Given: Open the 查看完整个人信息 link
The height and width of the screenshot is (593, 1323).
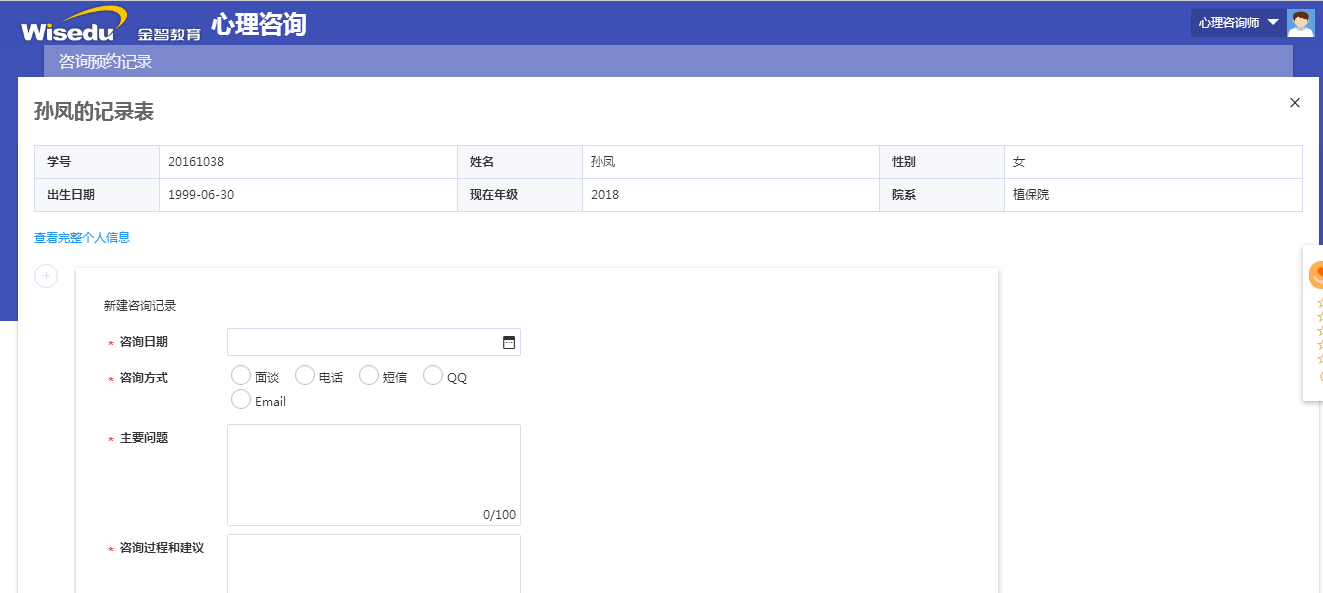Looking at the screenshot, I should 82,238.
